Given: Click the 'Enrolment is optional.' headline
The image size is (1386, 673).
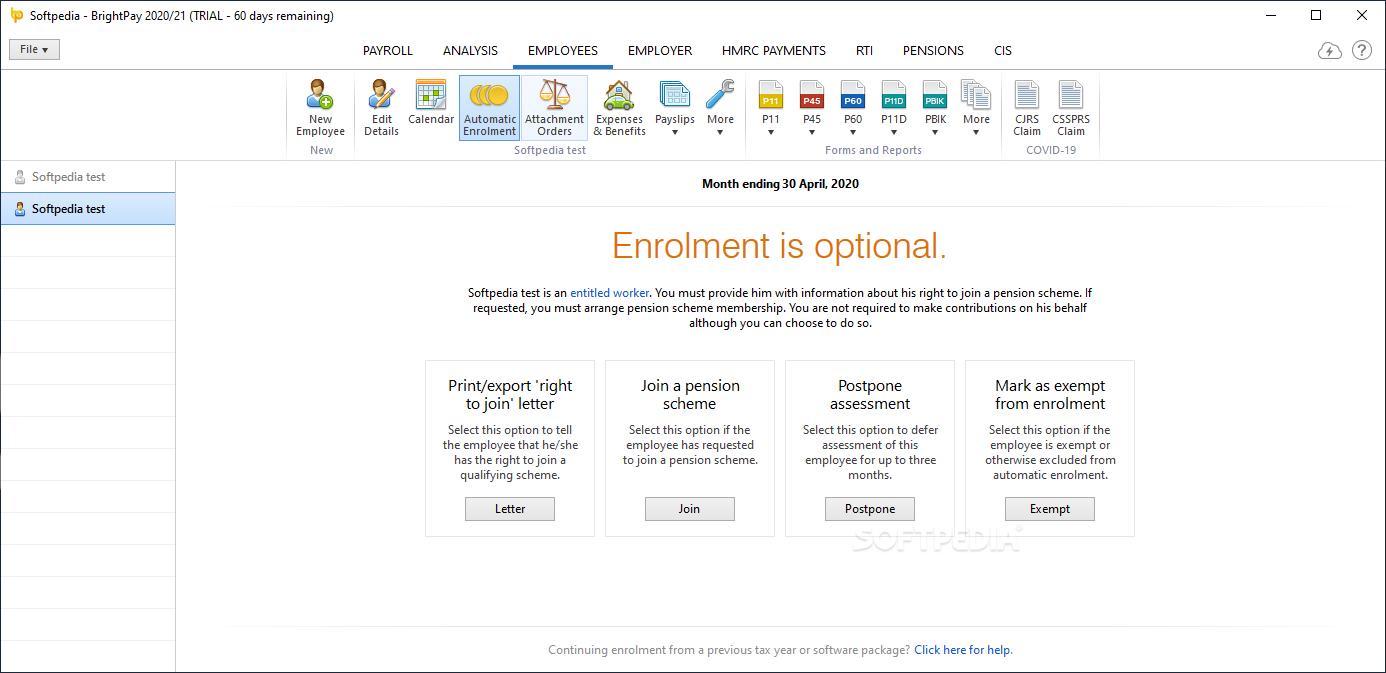Looking at the screenshot, I should click(x=780, y=246).
